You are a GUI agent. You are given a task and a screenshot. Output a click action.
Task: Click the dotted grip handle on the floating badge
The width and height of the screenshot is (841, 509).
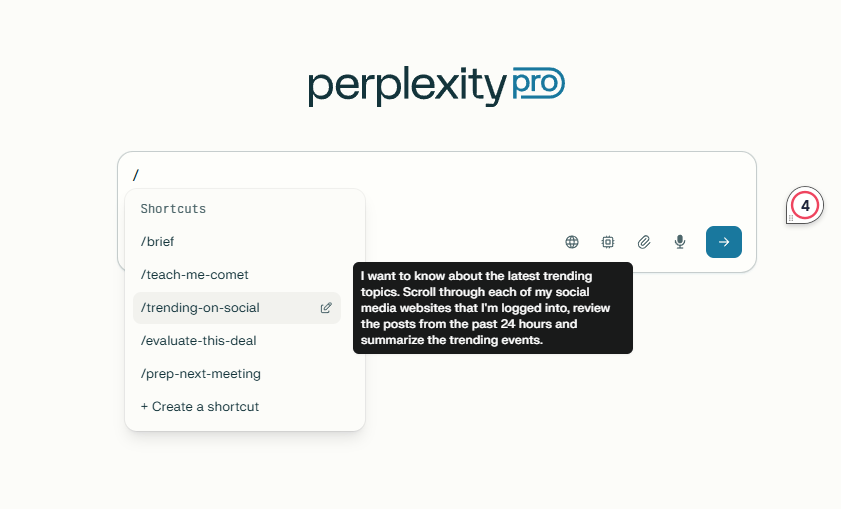(x=791, y=218)
